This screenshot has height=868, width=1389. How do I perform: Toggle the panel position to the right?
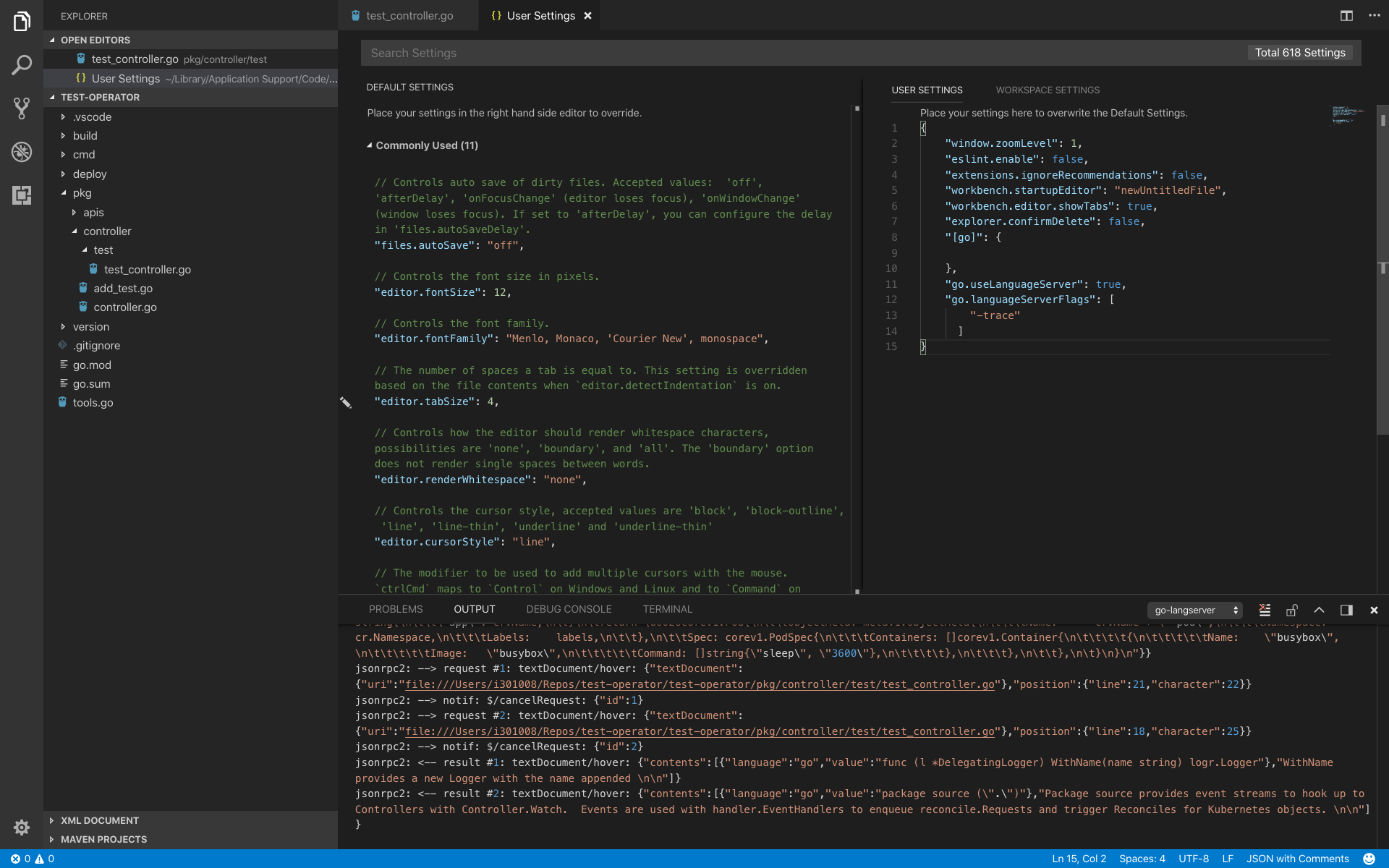(1346, 610)
